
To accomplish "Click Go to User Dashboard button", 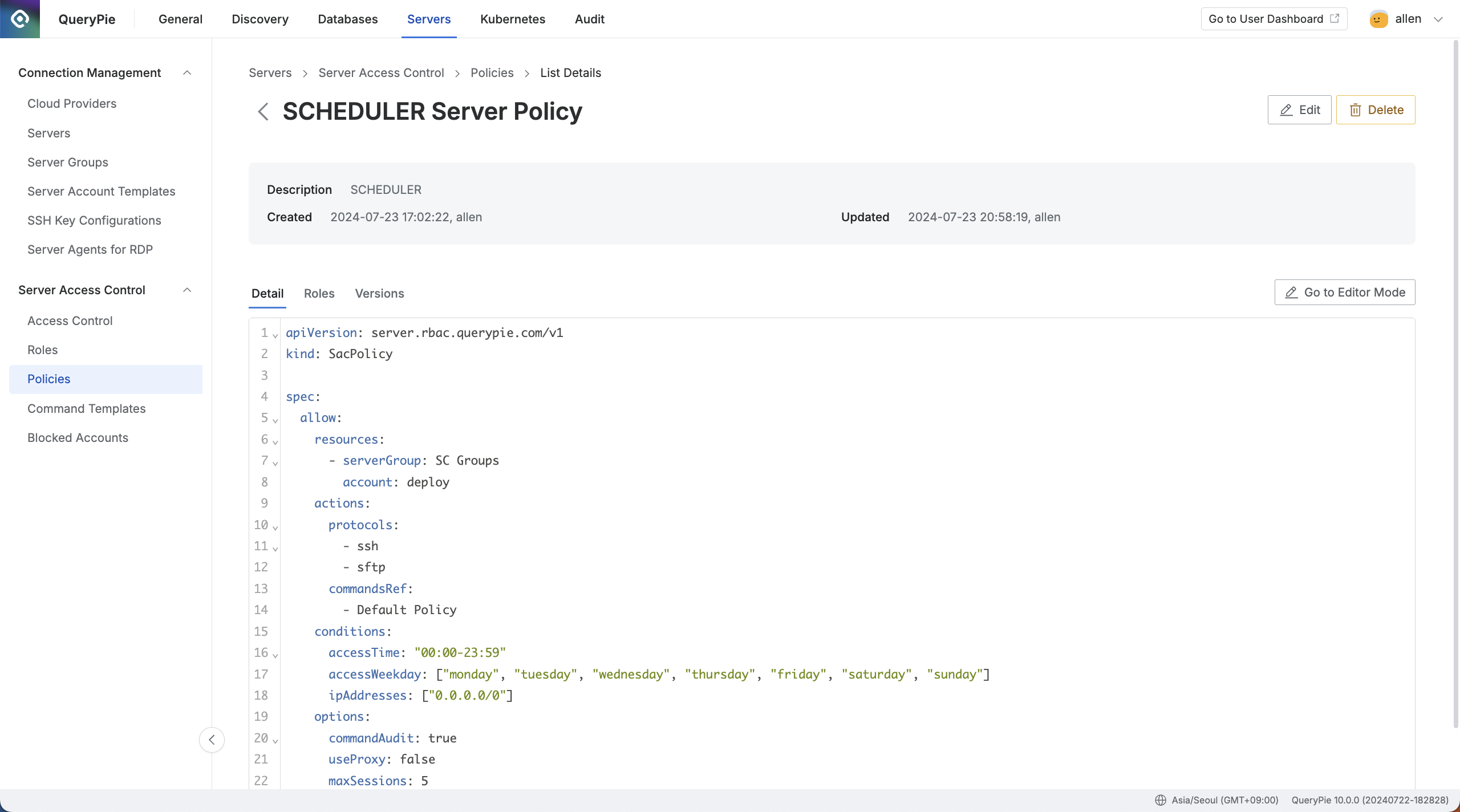I will (x=1274, y=19).
